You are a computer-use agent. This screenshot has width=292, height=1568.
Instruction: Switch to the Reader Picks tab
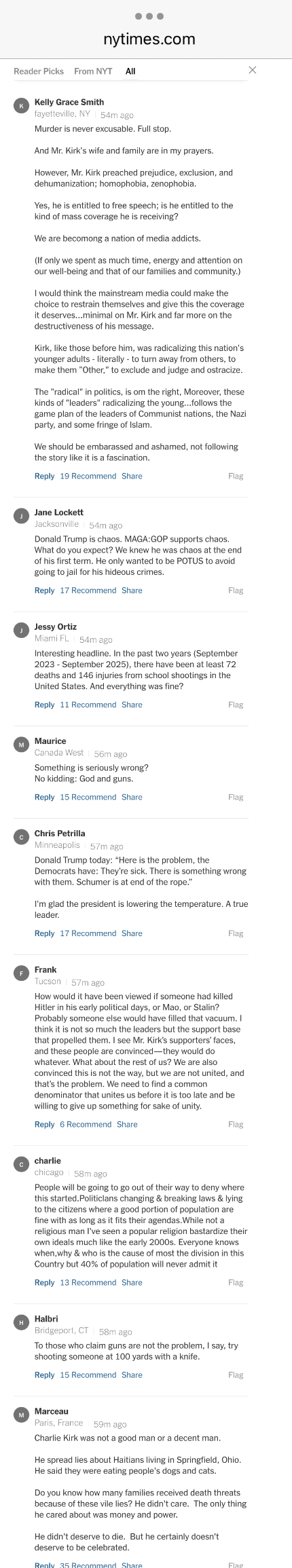click(x=39, y=71)
